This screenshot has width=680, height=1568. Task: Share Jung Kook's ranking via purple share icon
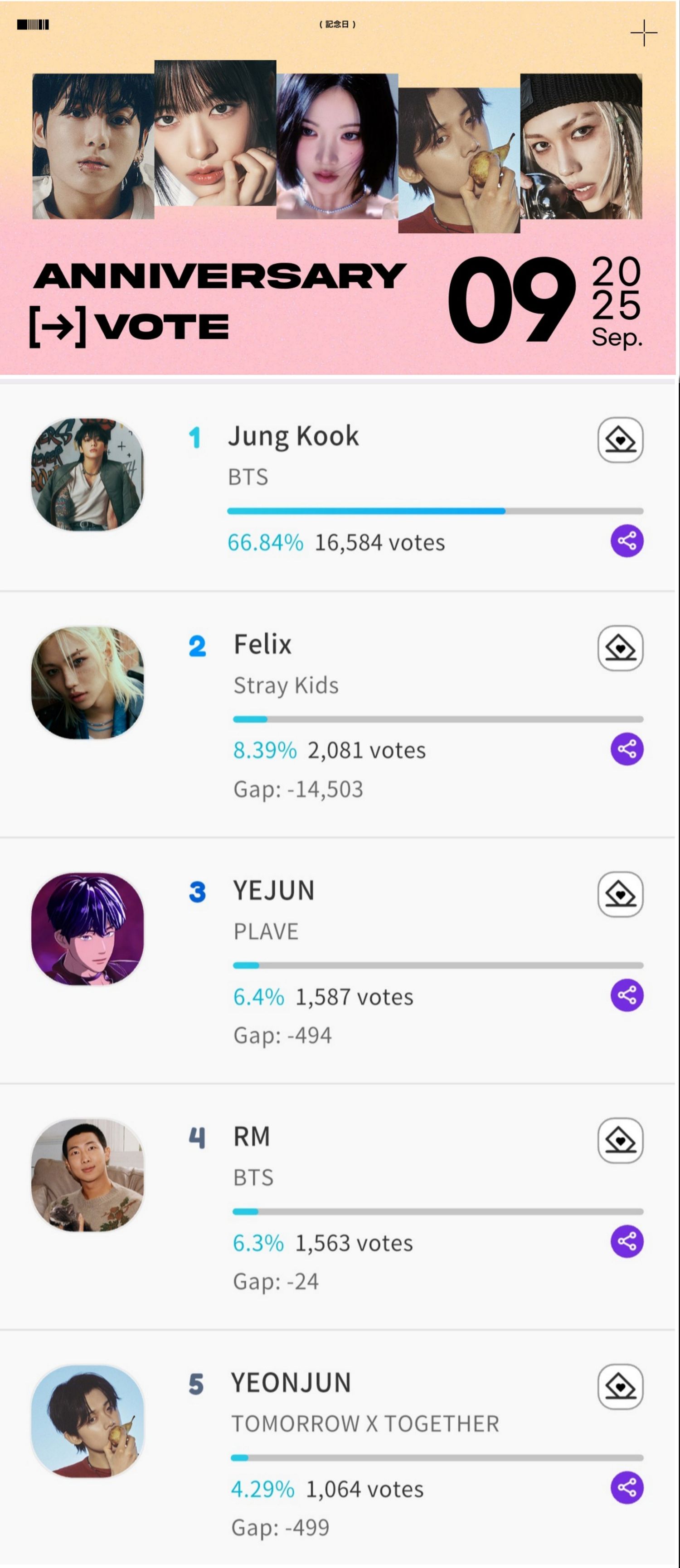pyautogui.click(x=627, y=540)
